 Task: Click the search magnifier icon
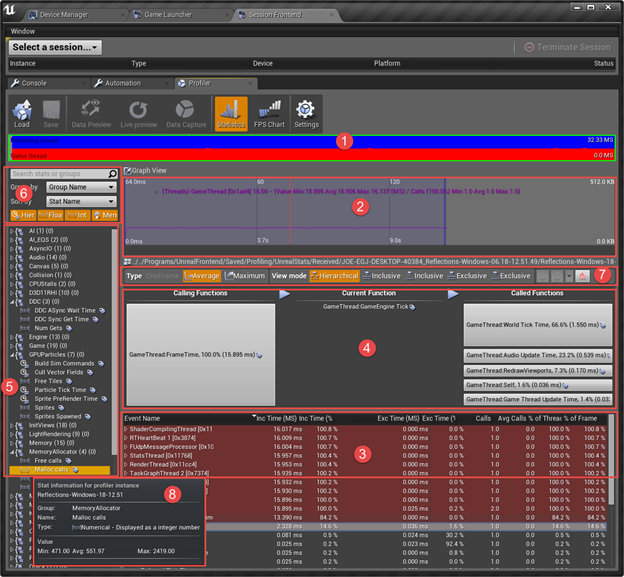tap(113, 174)
